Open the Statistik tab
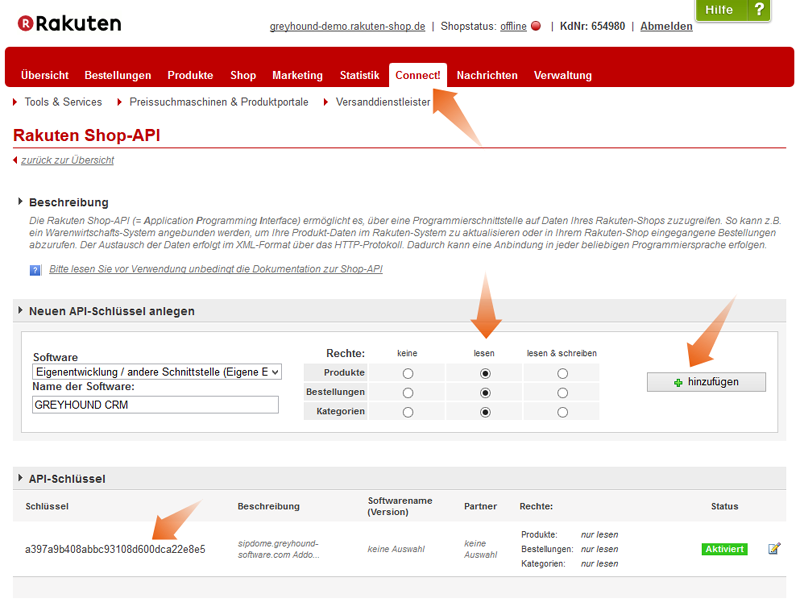This screenshot has width=800, height=615. pyautogui.click(x=360, y=75)
